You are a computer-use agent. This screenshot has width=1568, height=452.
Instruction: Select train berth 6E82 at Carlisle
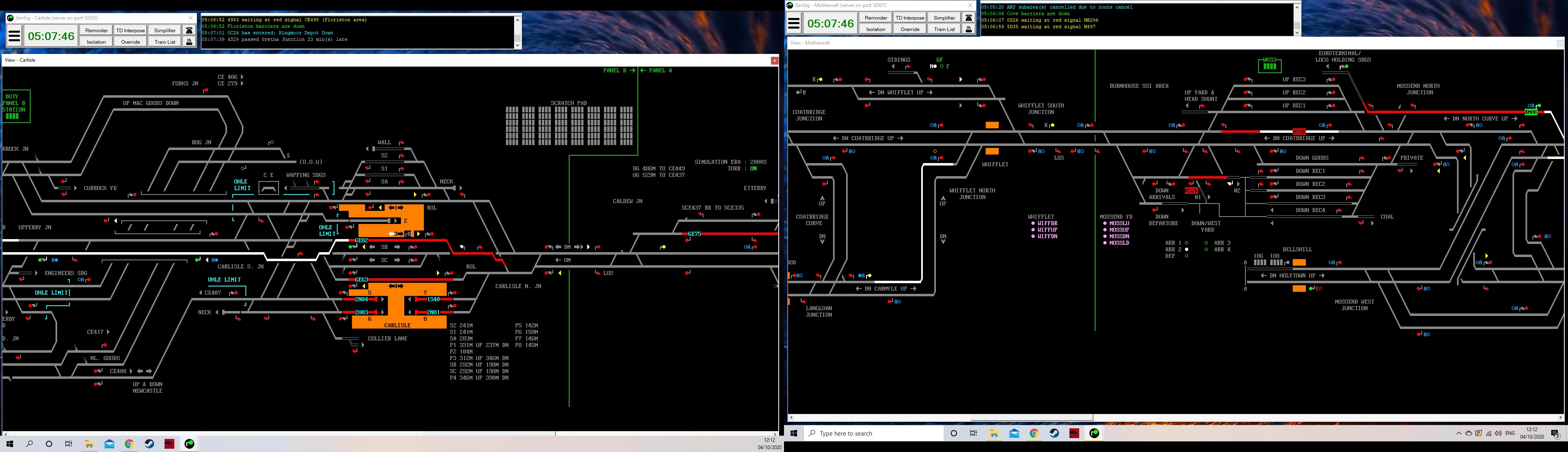coord(361,241)
